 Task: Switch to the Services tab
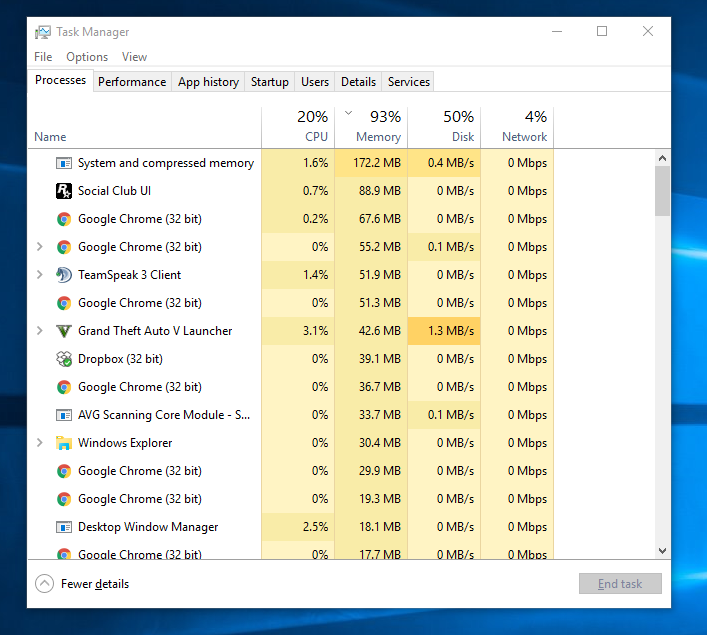(x=409, y=82)
